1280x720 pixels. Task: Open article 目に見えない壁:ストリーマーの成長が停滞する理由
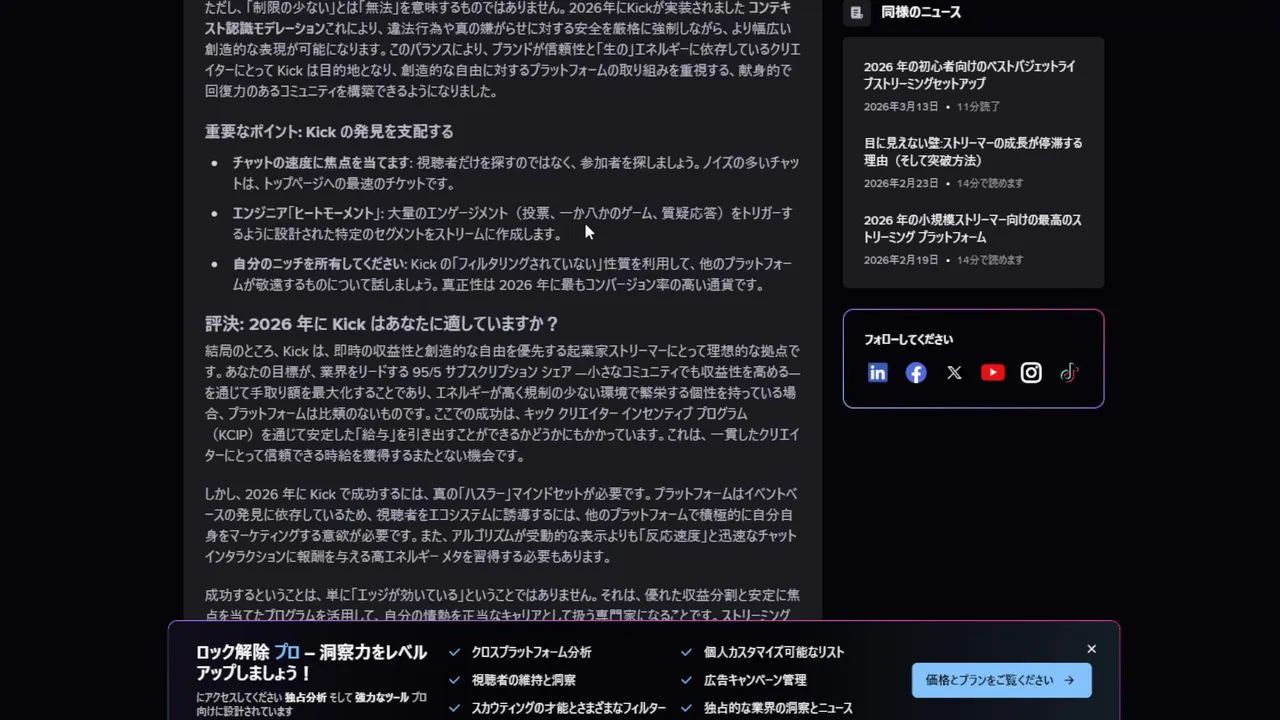click(973, 151)
